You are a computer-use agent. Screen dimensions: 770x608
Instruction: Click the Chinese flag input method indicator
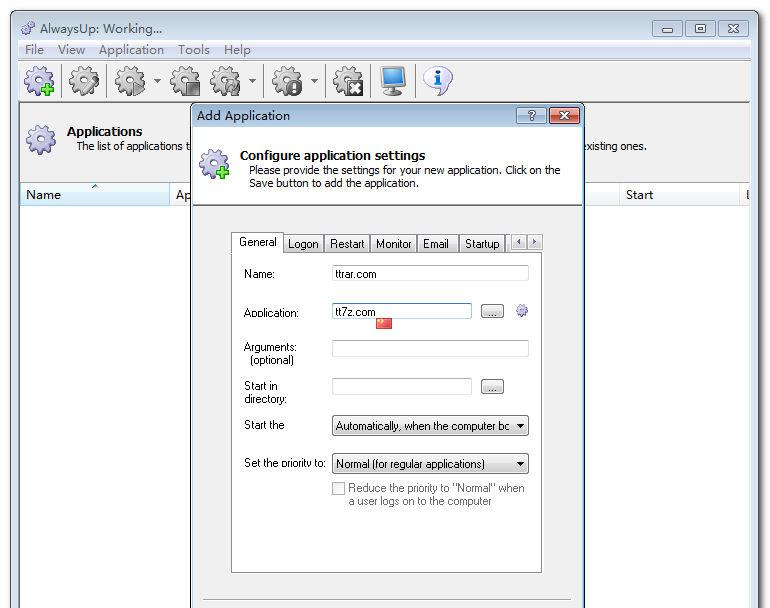[384, 323]
